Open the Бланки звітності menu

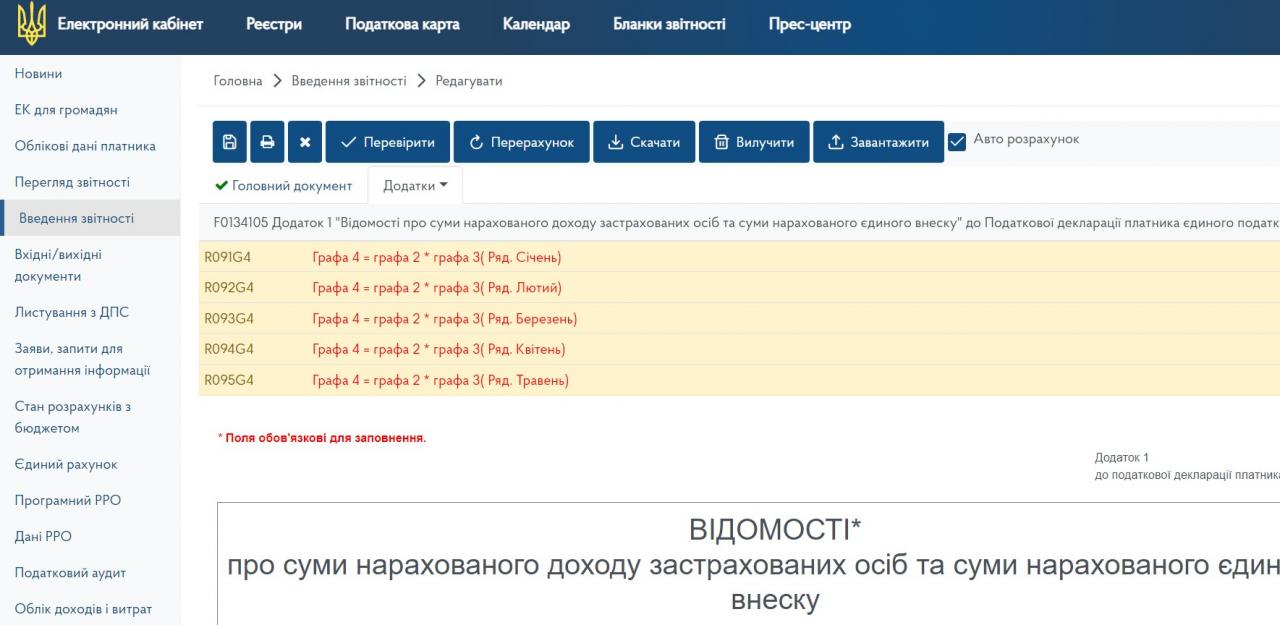point(669,24)
